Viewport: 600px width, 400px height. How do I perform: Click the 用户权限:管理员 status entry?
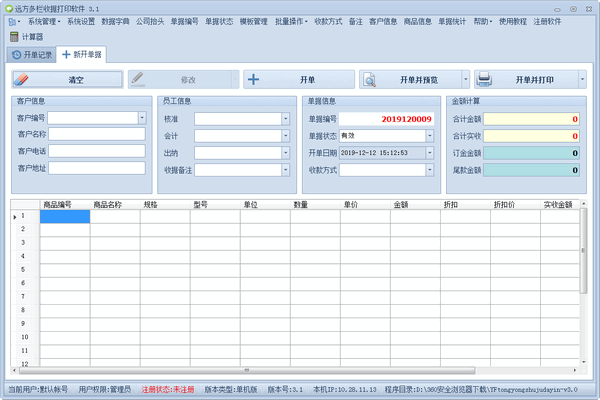click(104, 389)
